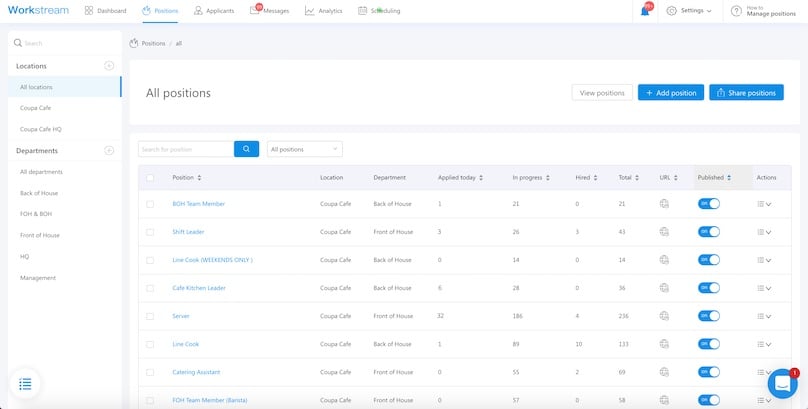
Task: Click the checklist icon at bottom left
Action: click(25, 383)
